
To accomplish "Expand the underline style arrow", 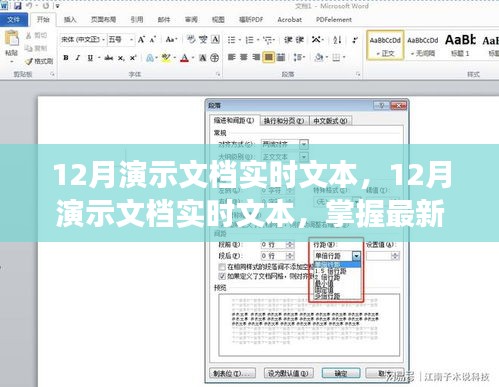I will pyautogui.click(x=99, y=58).
